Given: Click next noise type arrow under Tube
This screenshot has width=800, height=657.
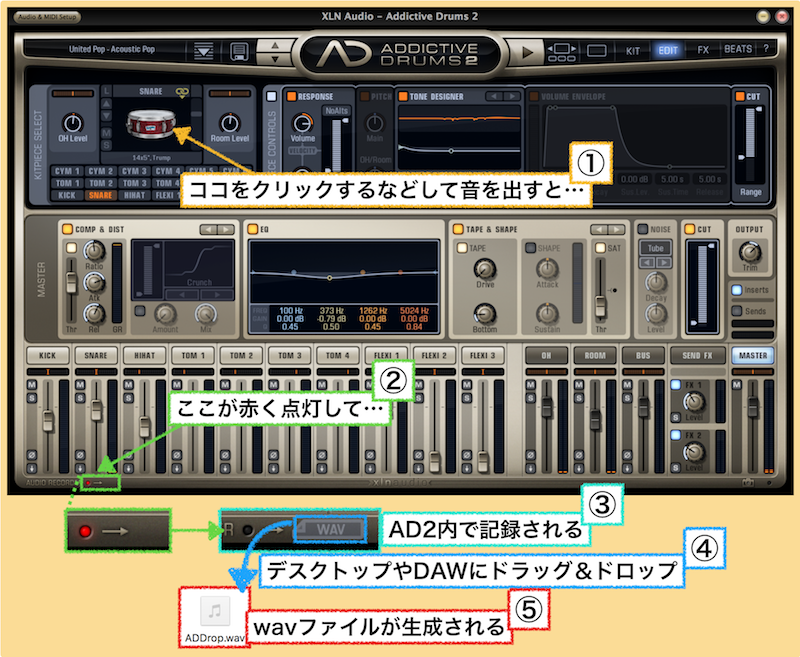Looking at the screenshot, I should tap(664, 263).
